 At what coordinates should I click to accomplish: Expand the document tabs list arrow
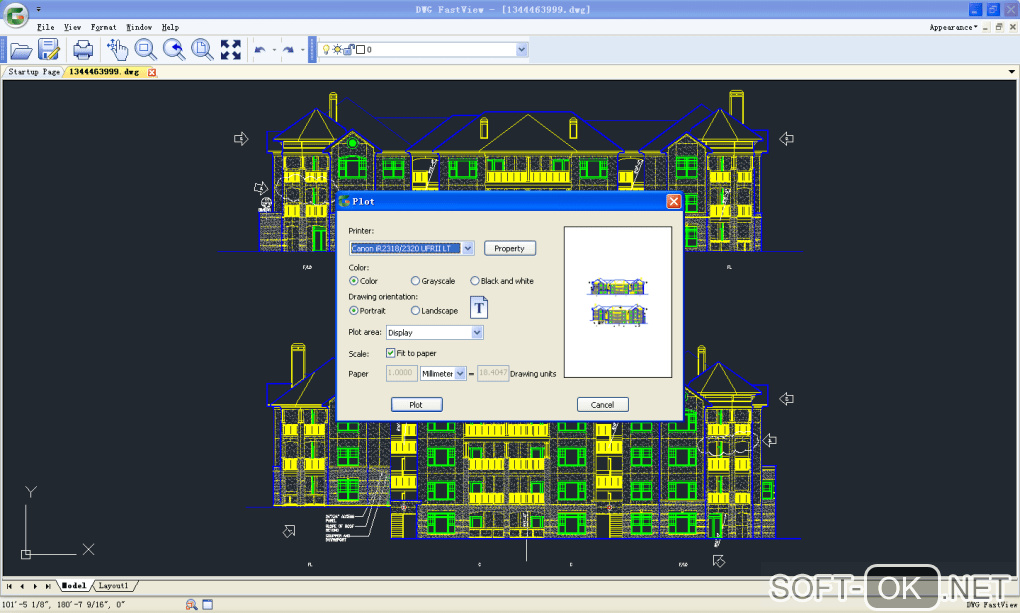tap(1012, 72)
